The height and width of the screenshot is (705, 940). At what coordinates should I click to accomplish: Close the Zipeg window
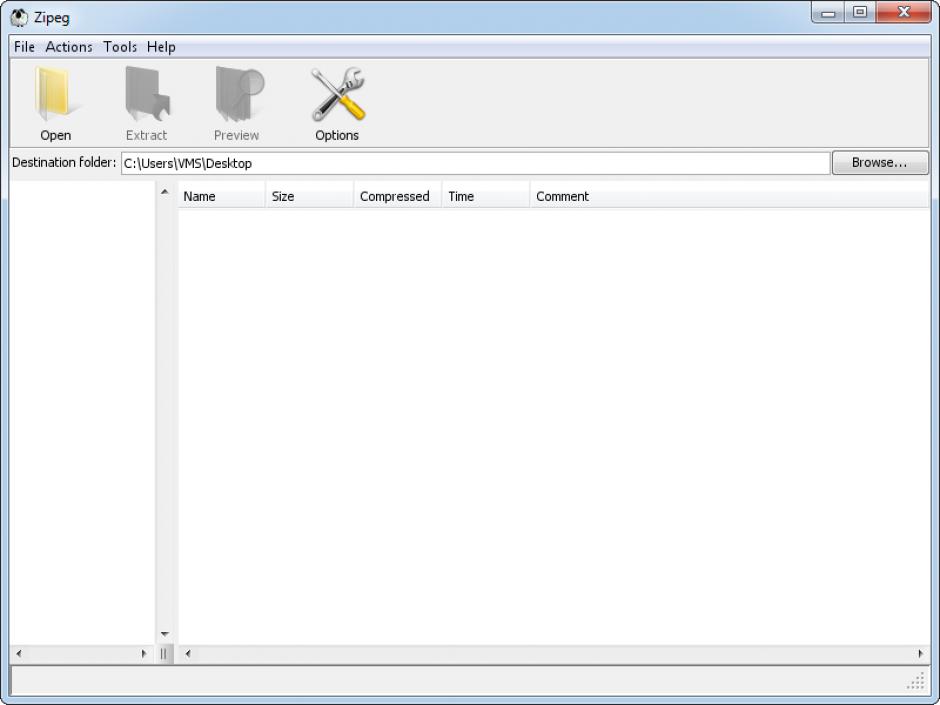903,13
